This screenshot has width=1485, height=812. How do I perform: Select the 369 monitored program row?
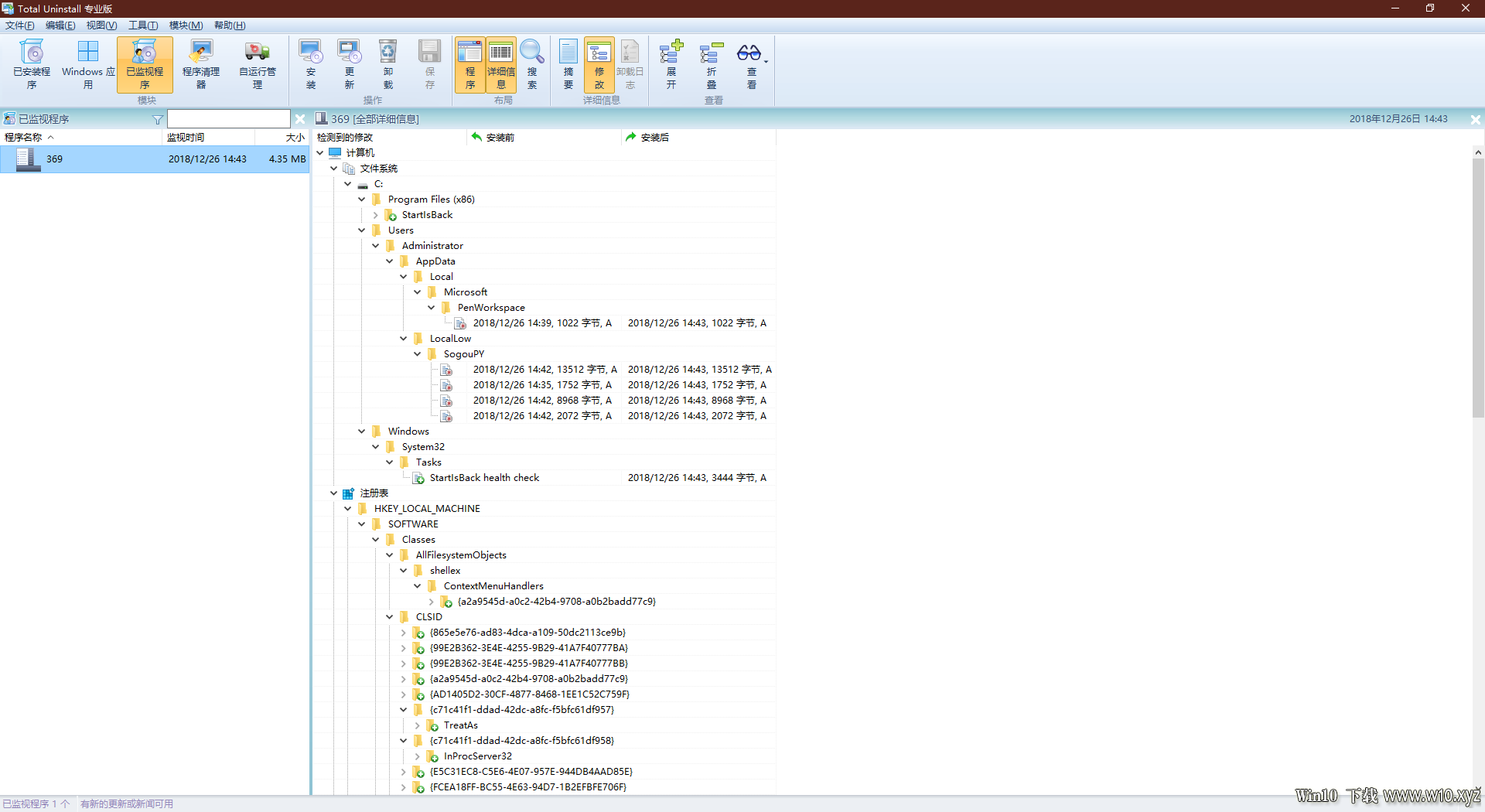coord(155,159)
